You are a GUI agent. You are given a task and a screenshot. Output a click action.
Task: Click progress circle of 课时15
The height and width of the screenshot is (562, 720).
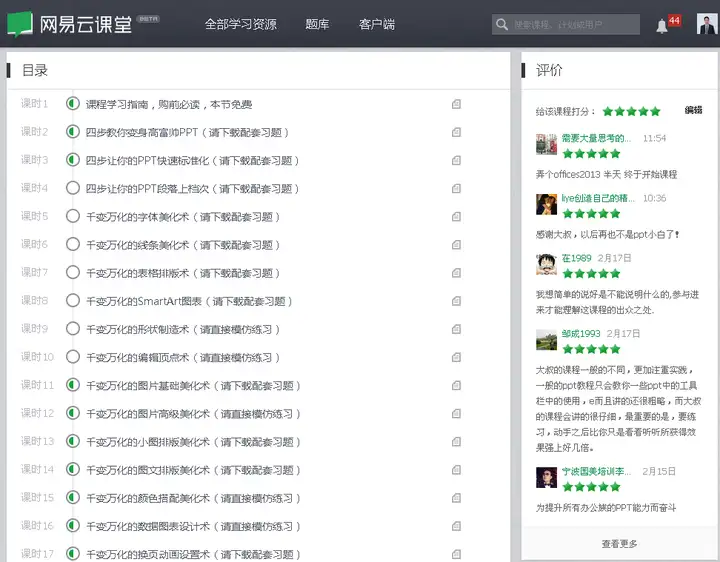point(73,497)
